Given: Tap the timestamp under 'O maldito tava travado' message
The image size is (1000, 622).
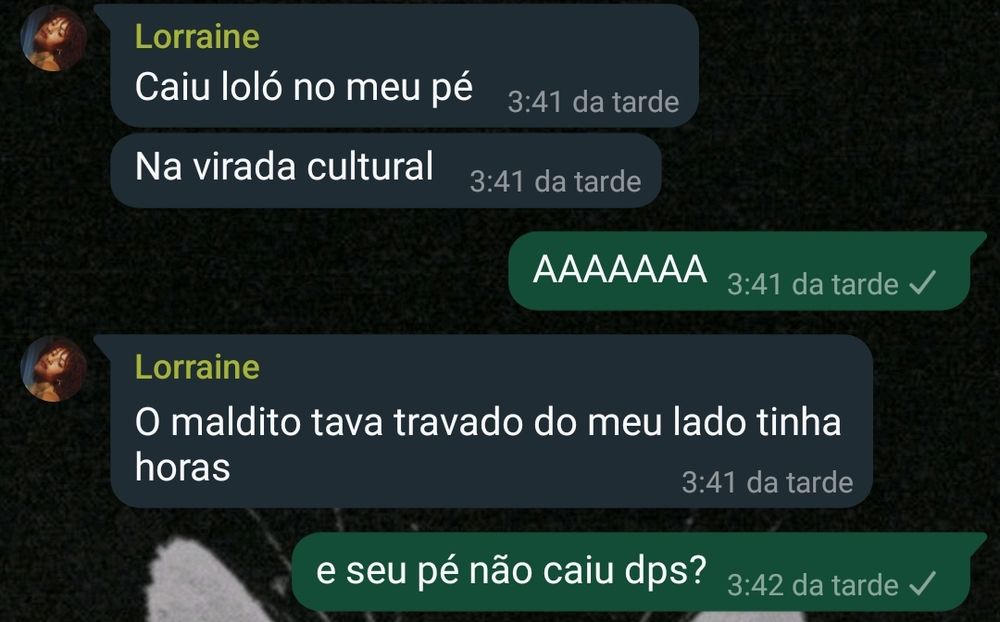Looking at the screenshot, I should (767, 482).
